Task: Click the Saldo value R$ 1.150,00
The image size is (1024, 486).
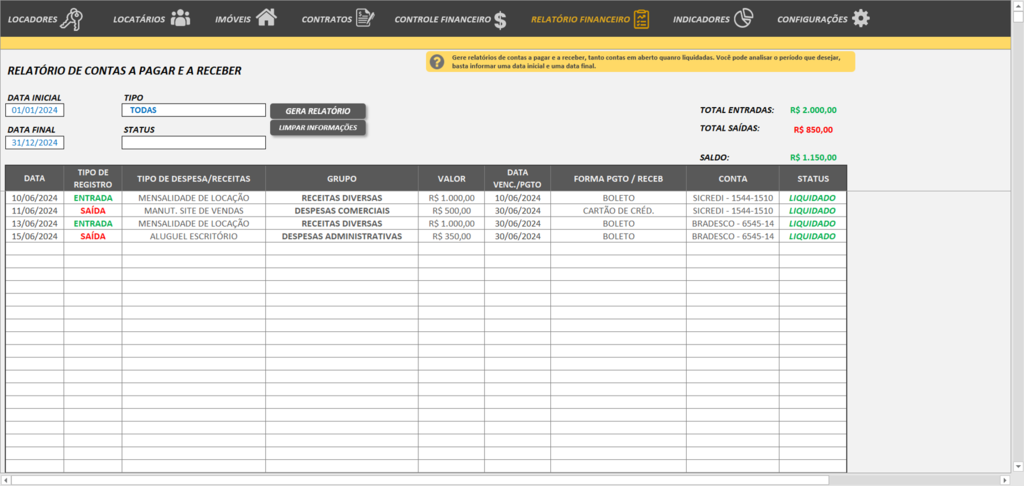Action: coord(813,157)
